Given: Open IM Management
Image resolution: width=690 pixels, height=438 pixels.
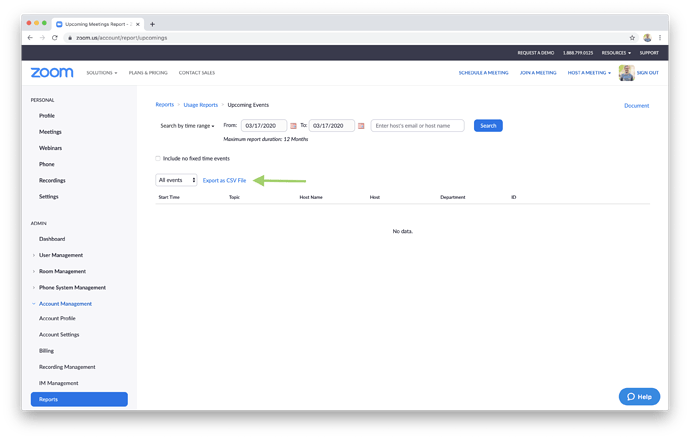Looking at the screenshot, I should (x=59, y=383).
